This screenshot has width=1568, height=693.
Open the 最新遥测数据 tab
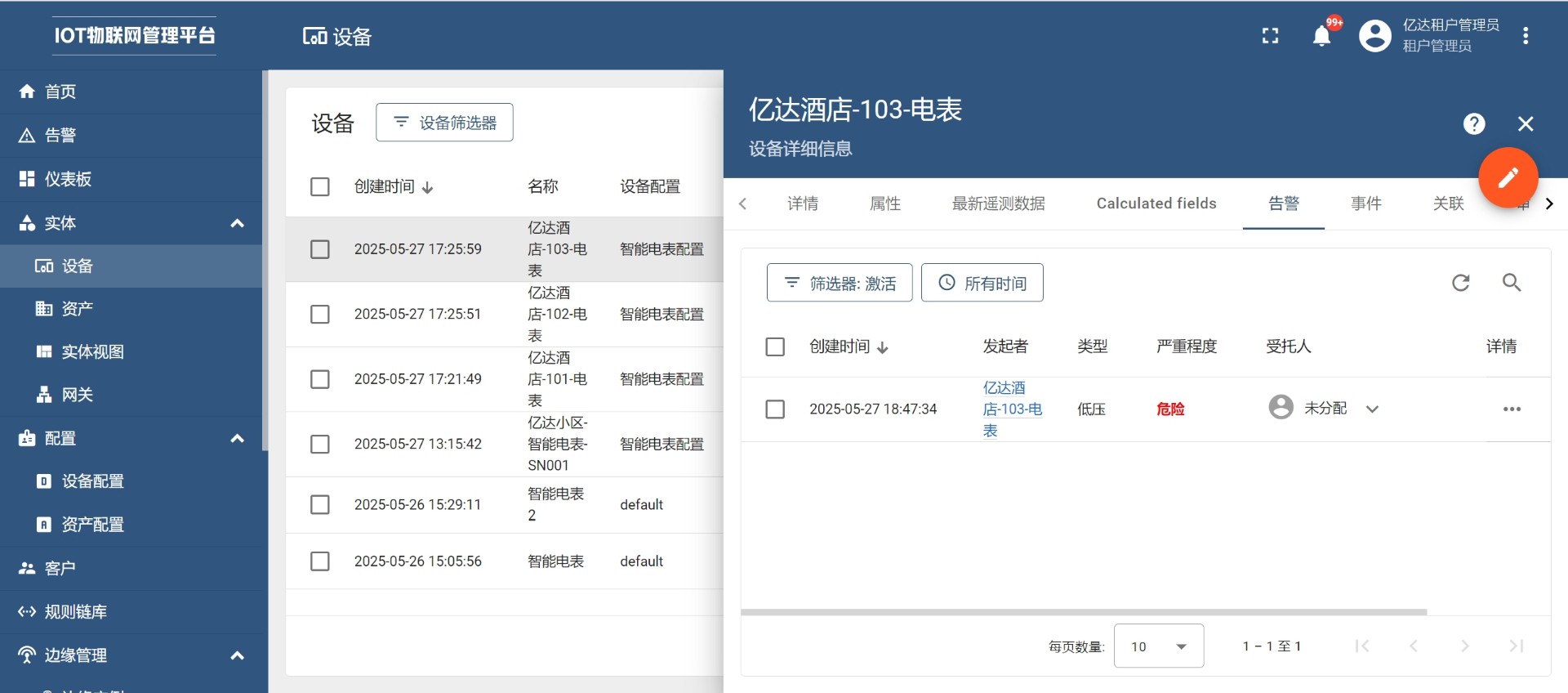tap(998, 203)
